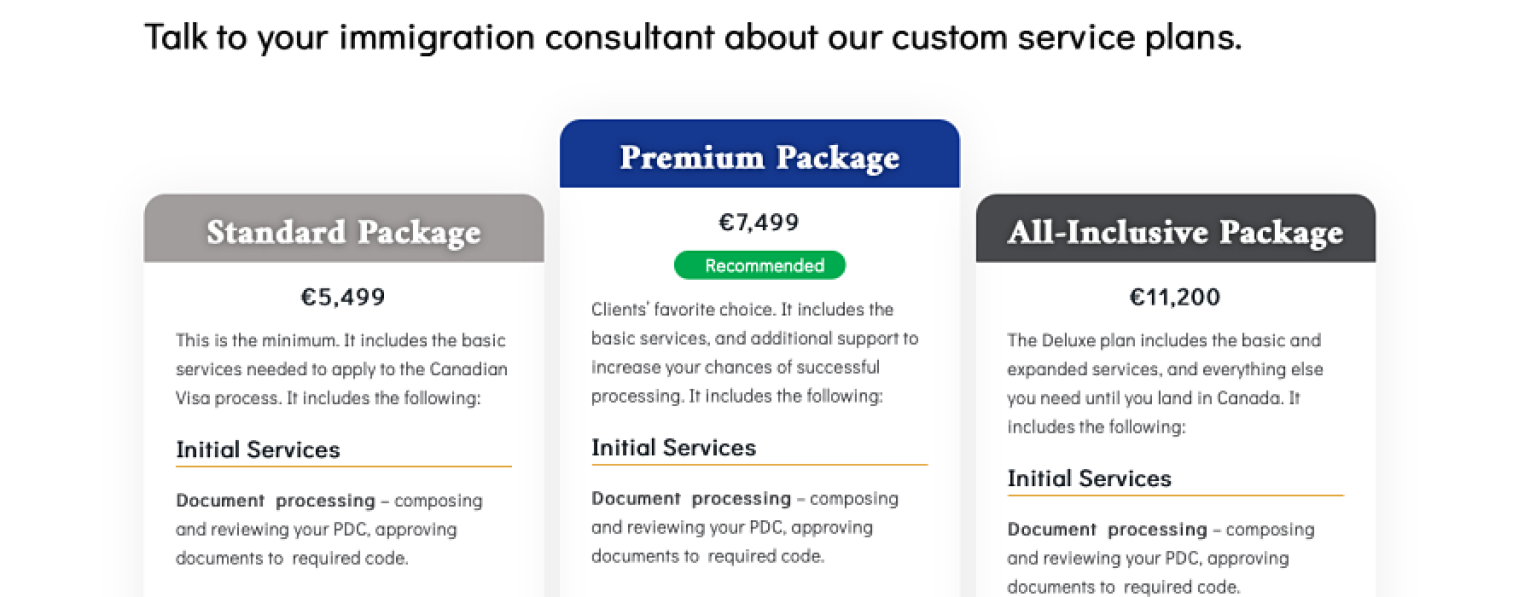Click the orange divider under All-Inclusive Initial Services
This screenshot has width=1536, height=597.
click(x=1175, y=495)
